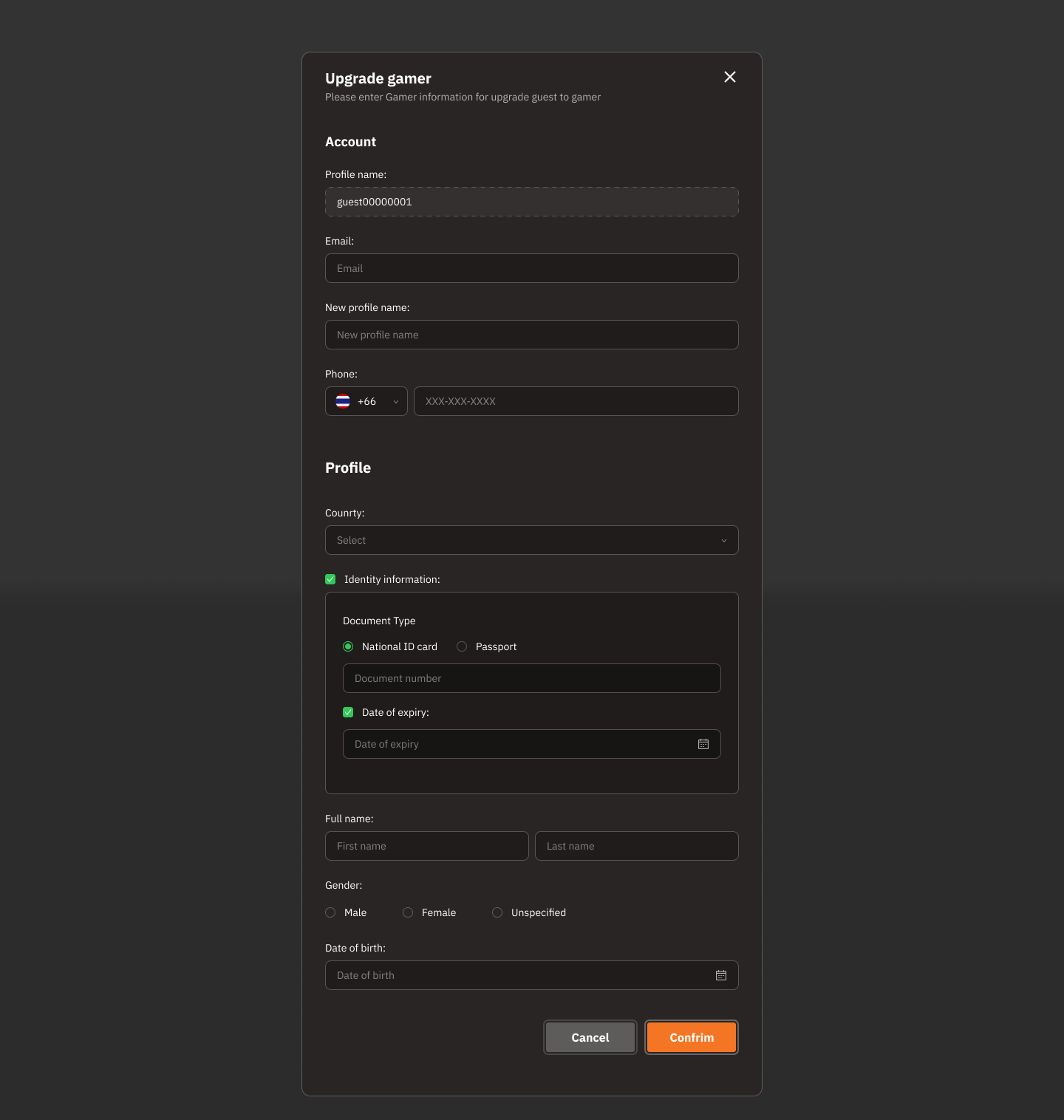Choose Unspecified gender option
Viewport: 1064px width, 1120px height.
pos(497,912)
